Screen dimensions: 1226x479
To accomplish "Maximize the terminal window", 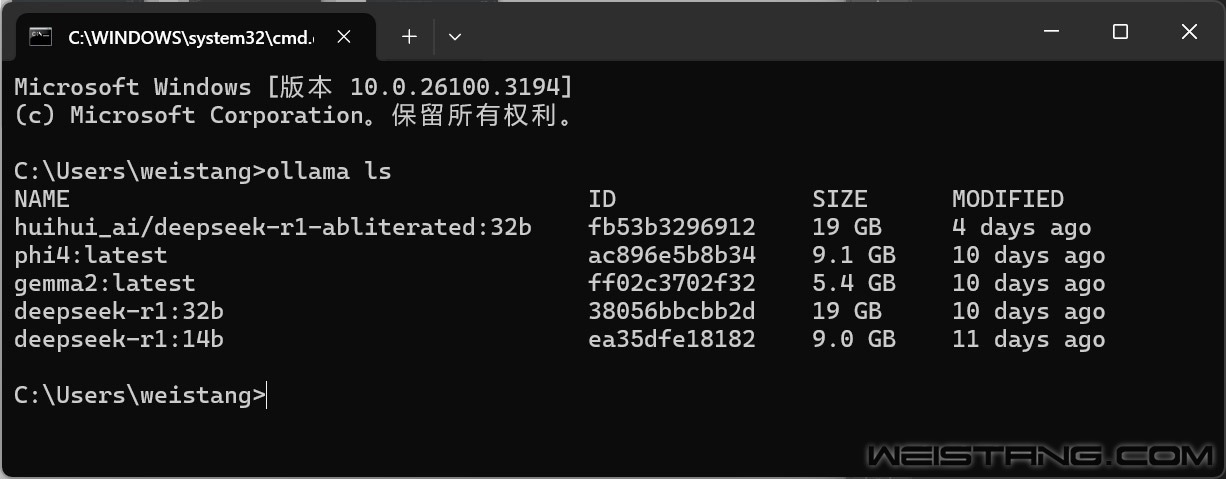I will tap(1120, 32).
